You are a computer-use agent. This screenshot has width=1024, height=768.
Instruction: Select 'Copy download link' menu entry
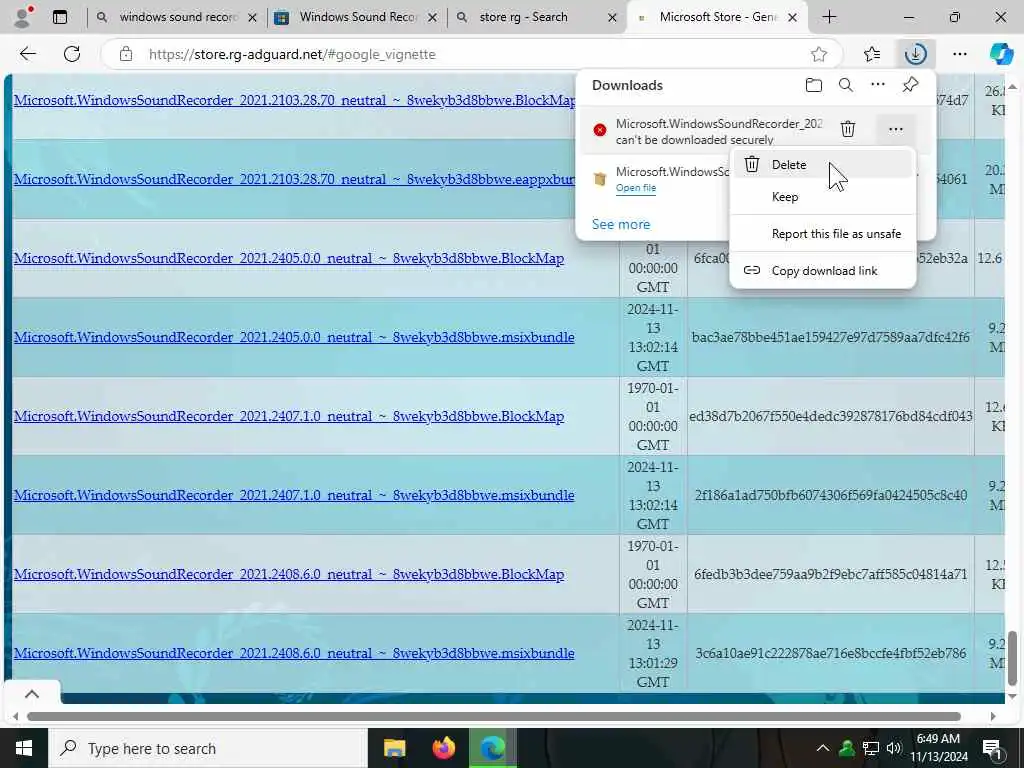[823, 270]
